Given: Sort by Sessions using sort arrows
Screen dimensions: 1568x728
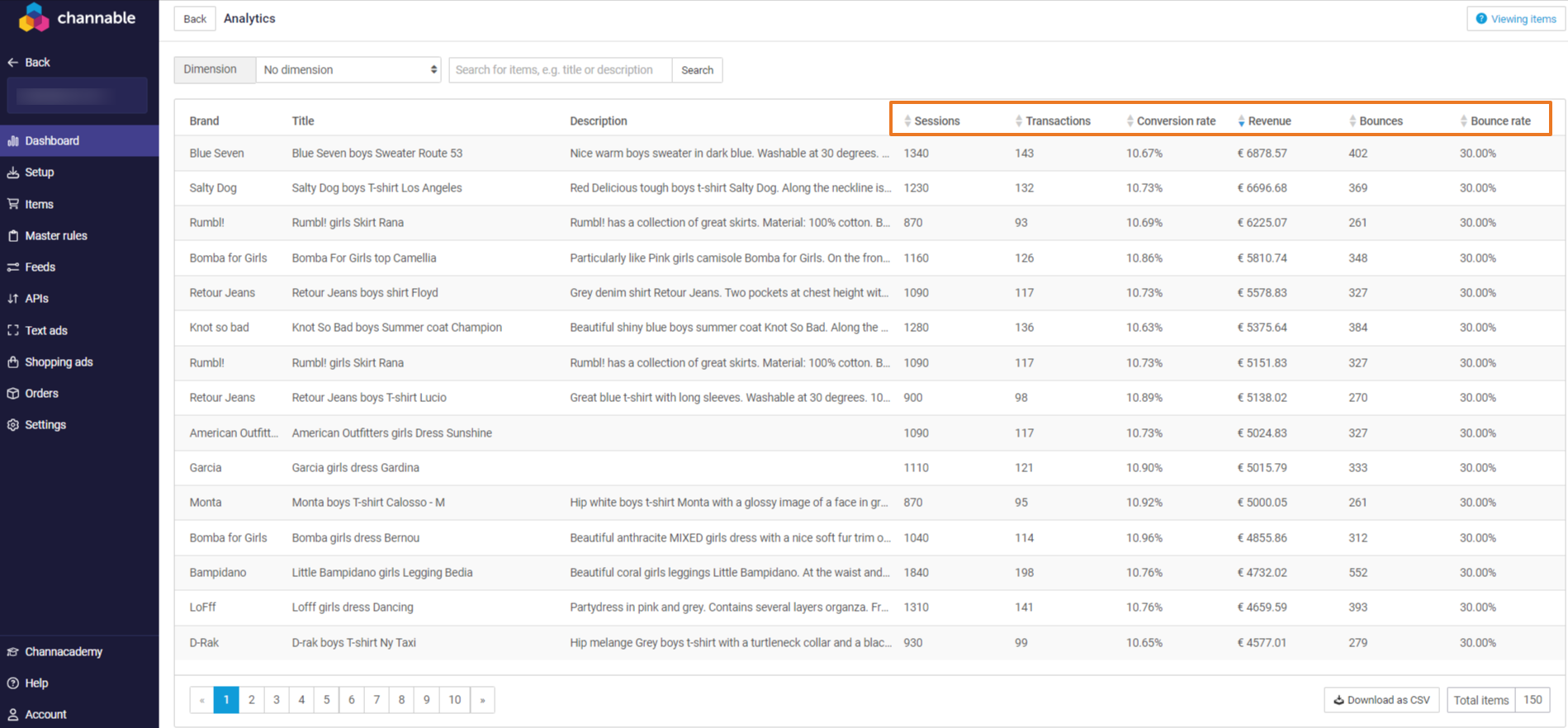Looking at the screenshot, I should click(907, 121).
